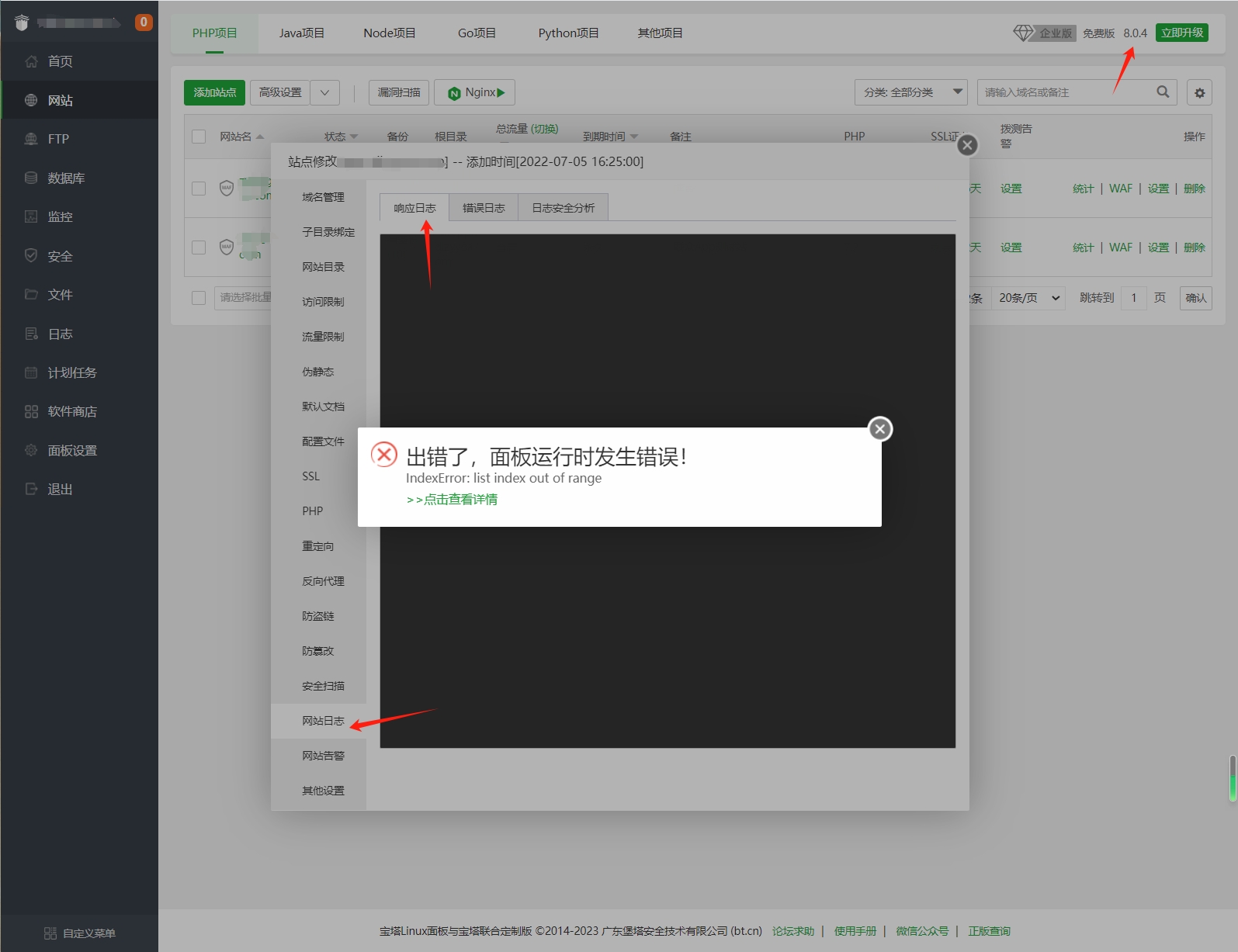Open the 计划任务 schedule icon
Screen dimensions: 1238x952
pos(31,372)
